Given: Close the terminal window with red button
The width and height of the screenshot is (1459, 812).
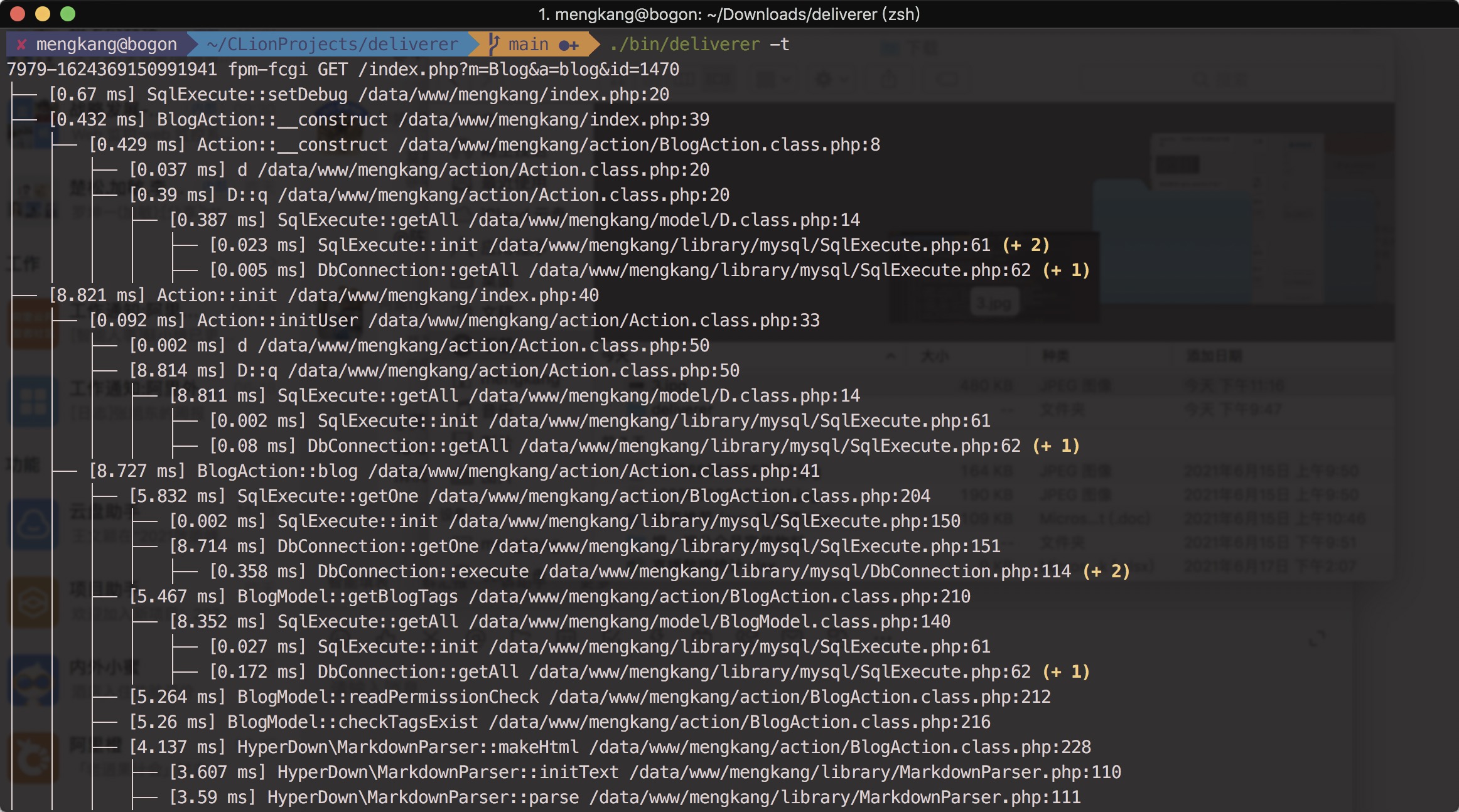Looking at the screenshot, I should pos(18,14).
